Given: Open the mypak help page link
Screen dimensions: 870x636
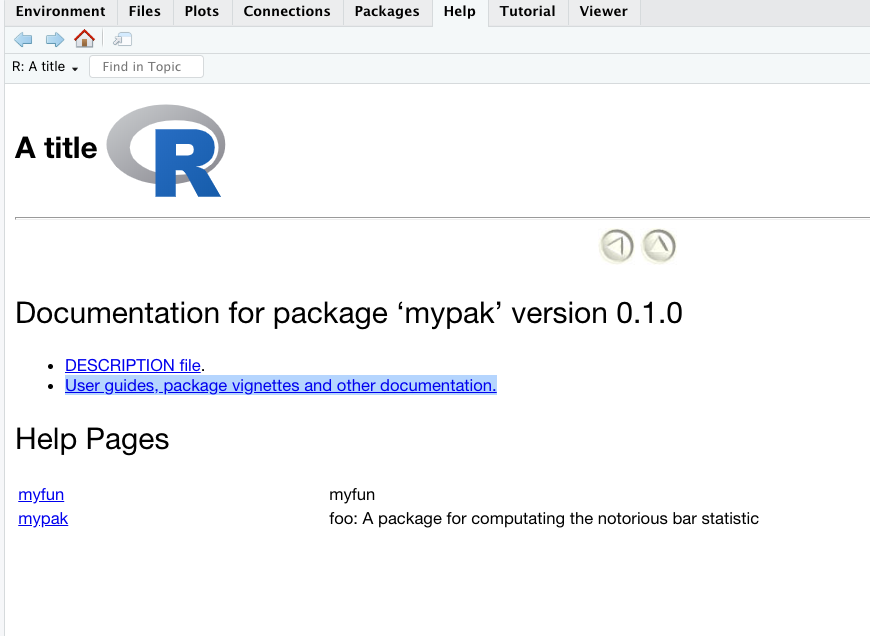Looking at the screenshot, I should (x=43, y=518).
